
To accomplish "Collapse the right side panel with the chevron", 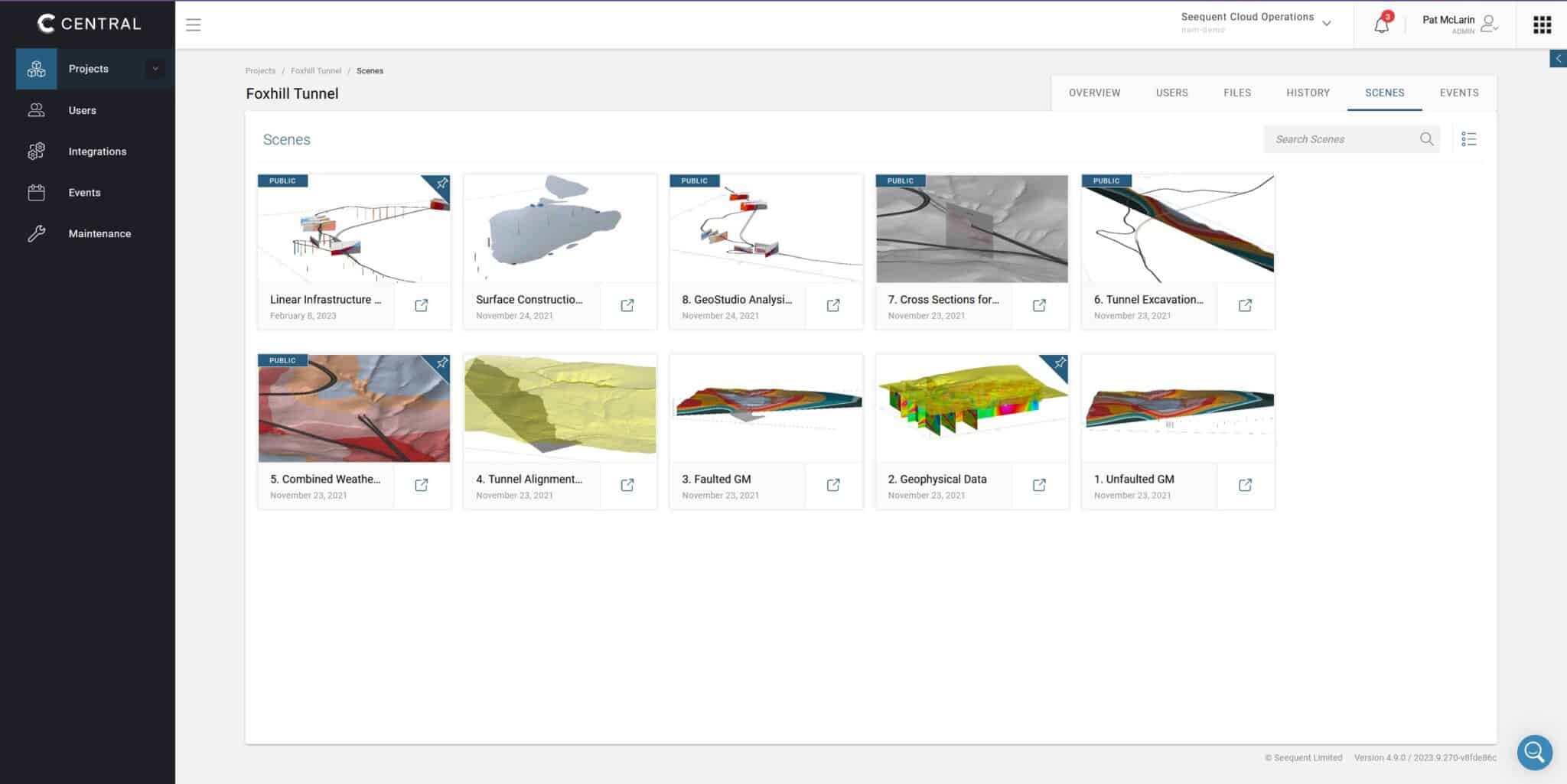I will coord(1559,58).
